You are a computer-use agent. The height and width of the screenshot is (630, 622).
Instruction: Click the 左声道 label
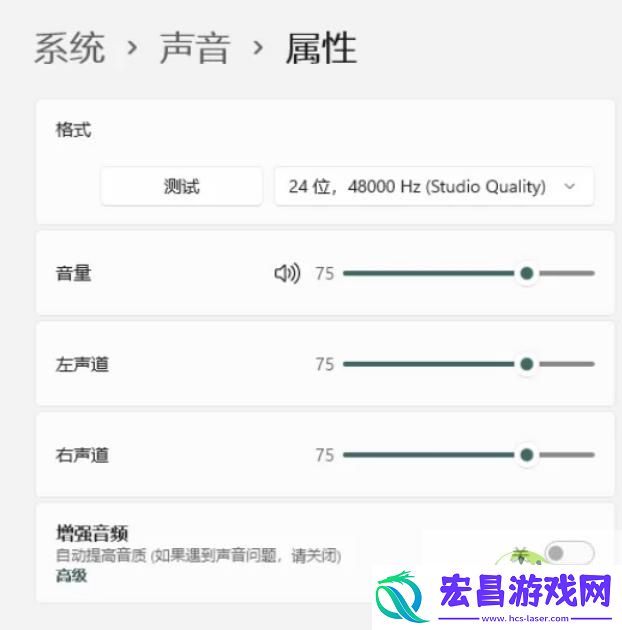[x=82, y=364]
